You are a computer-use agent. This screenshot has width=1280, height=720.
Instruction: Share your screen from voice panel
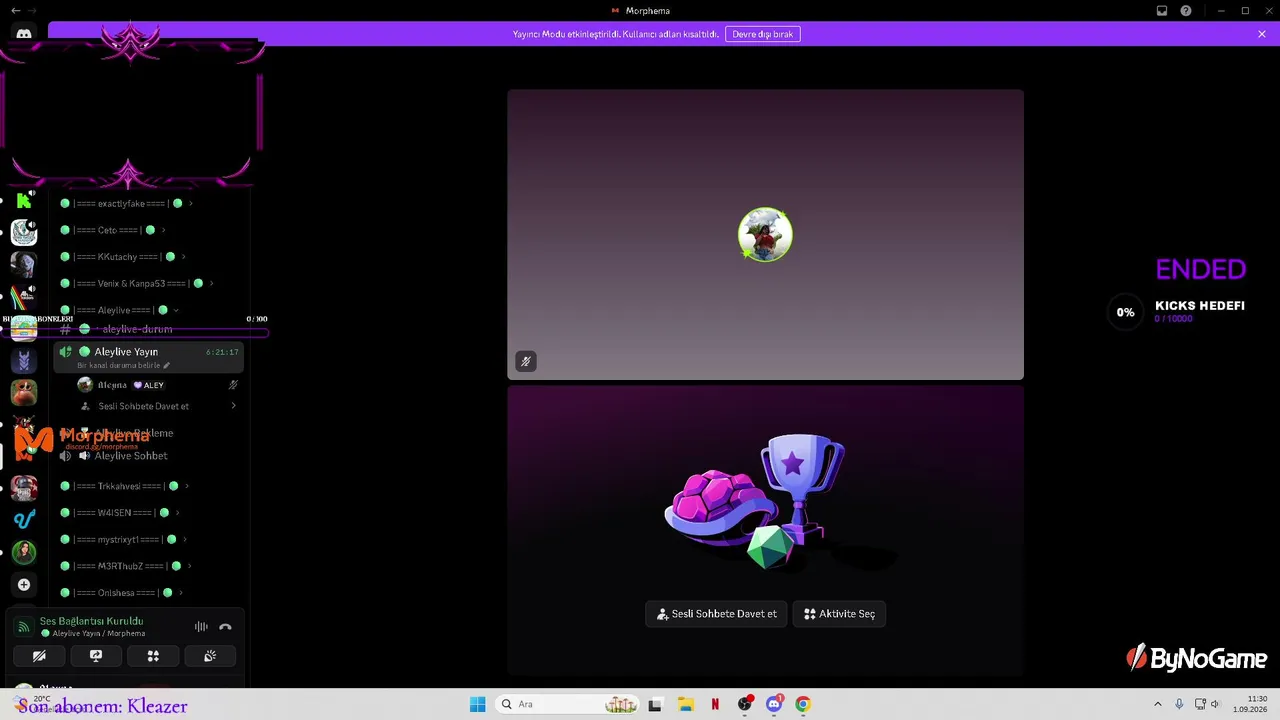coord(96,656)
